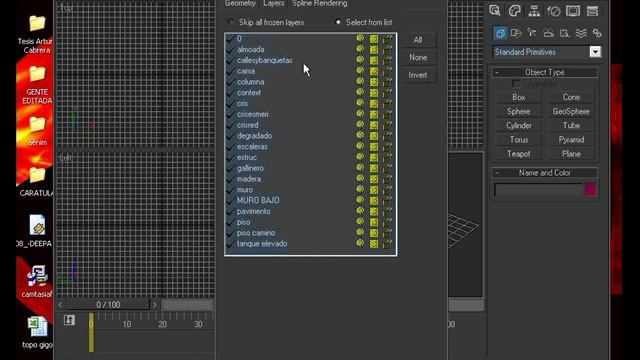This screenshot has width=640, height=360.
Task: Toggle the key mode icon beside the timeline
Action: pos(69,320)
